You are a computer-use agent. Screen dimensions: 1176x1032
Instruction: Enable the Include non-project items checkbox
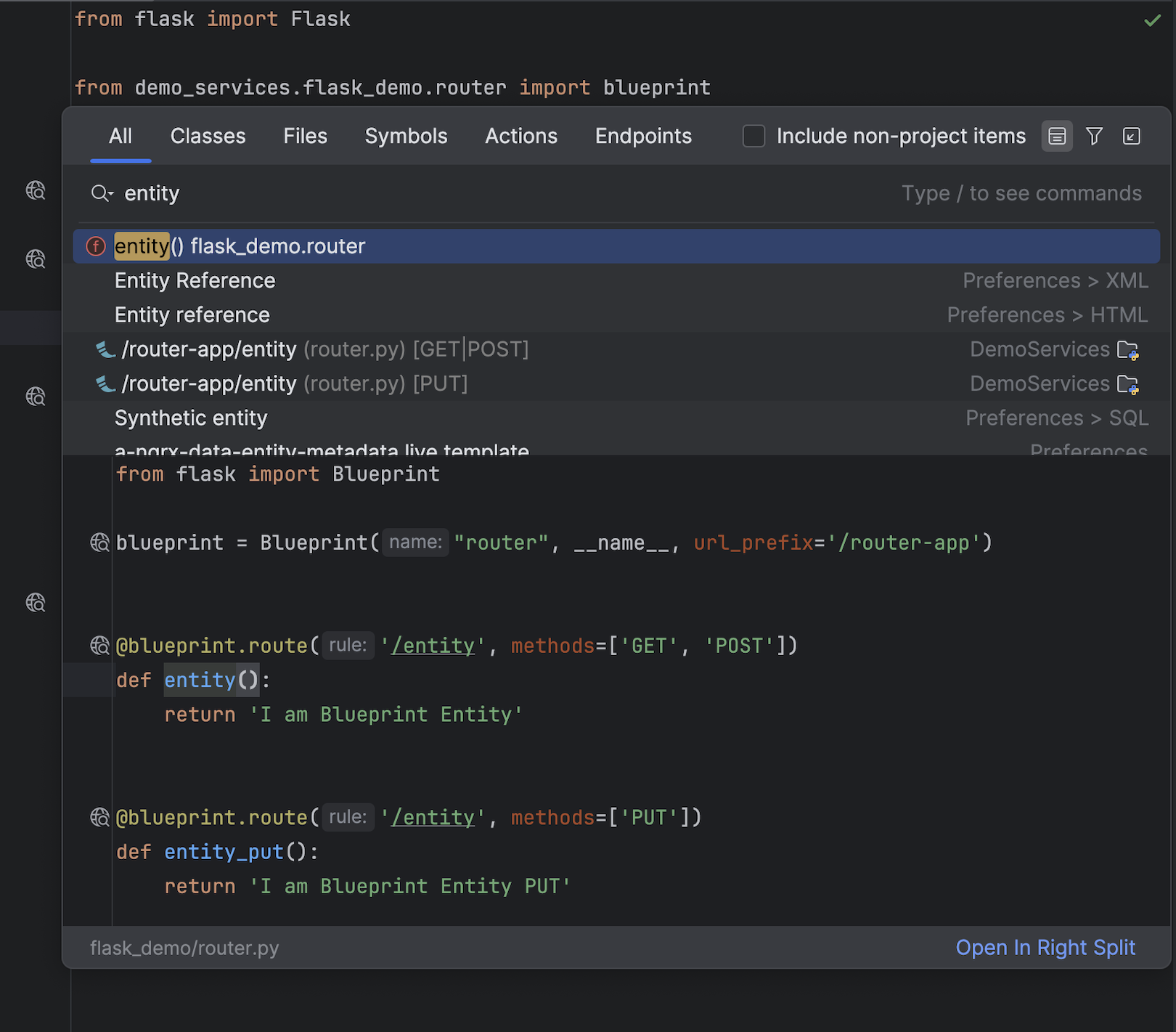(754, 136)
